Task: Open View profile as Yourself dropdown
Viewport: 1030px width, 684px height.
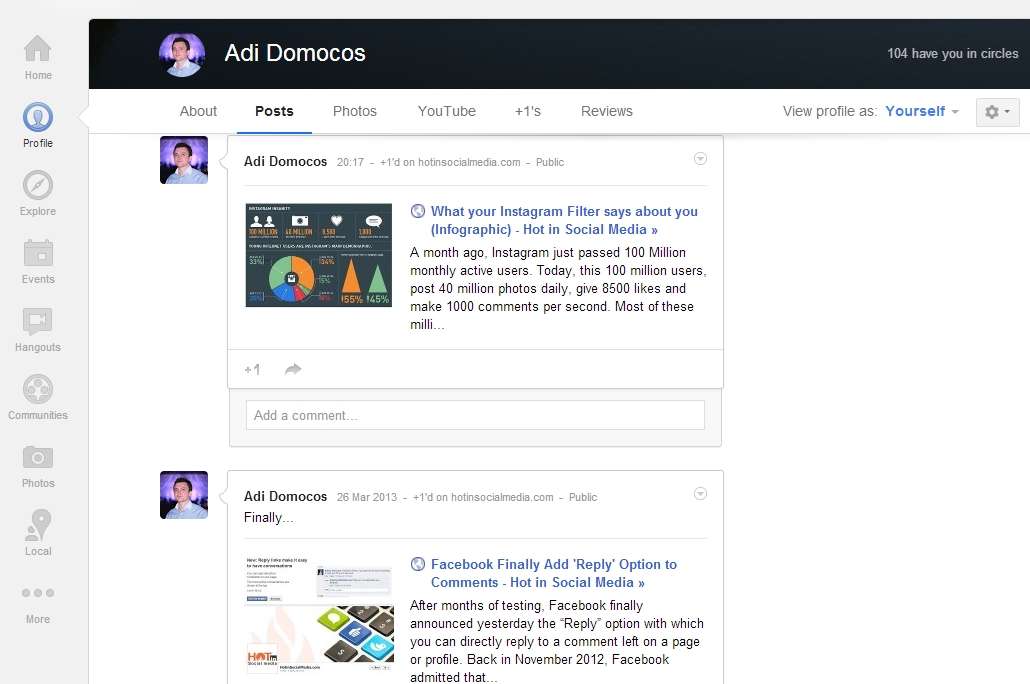Action: tap(922, 111)
